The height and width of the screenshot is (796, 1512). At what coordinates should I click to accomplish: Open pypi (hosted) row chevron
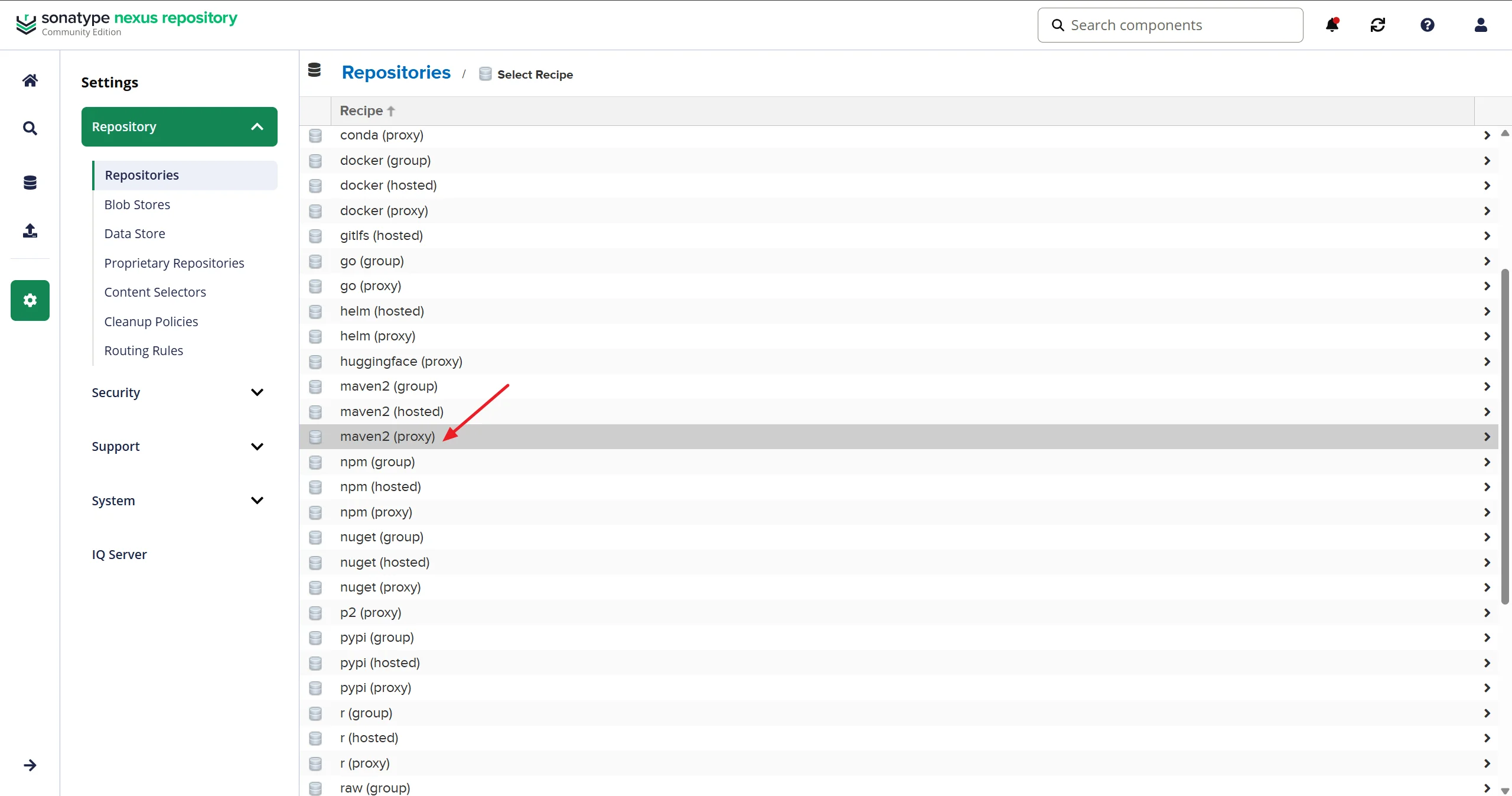pos(1487,663)
